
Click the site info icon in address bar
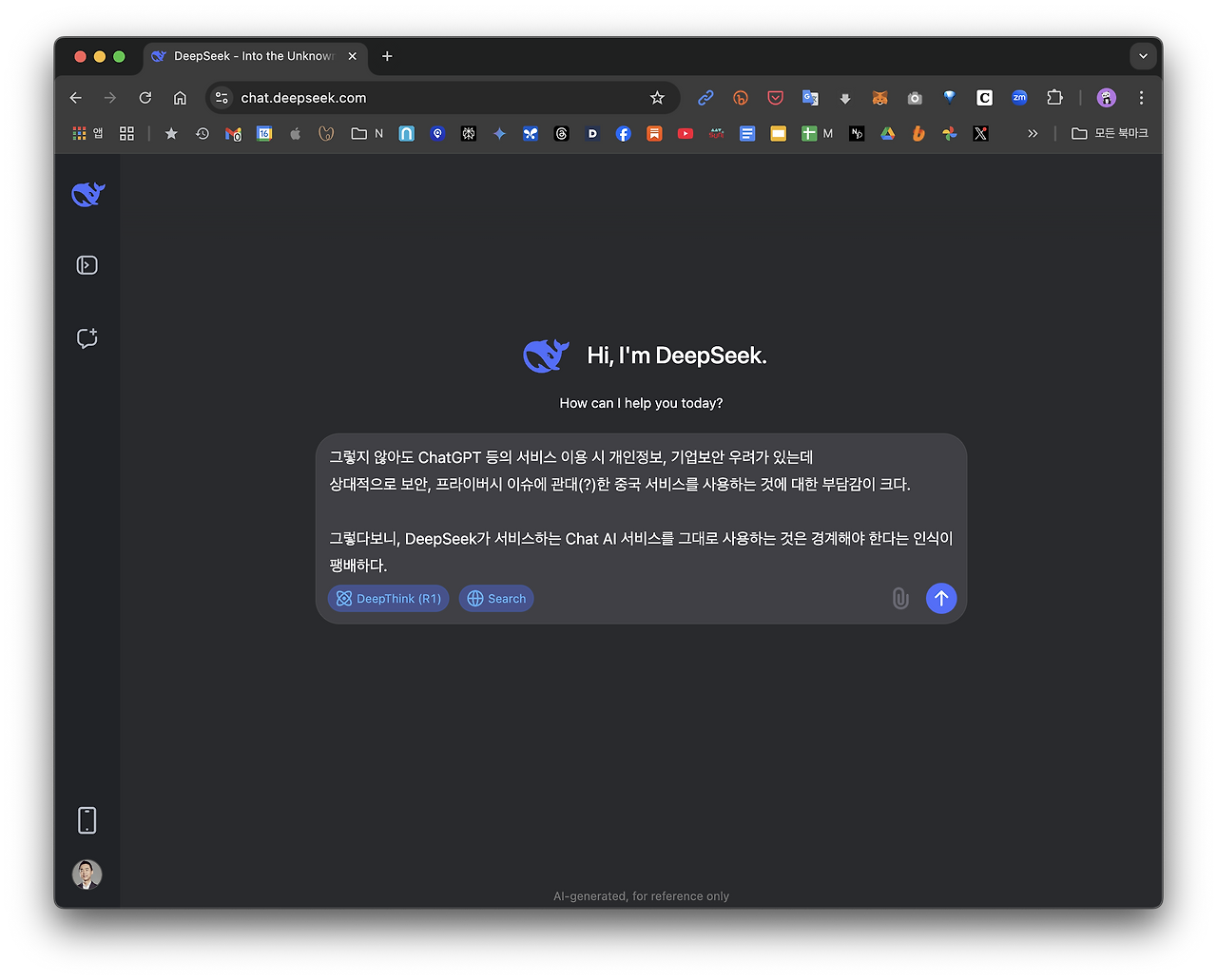click(x=222, y=98)
